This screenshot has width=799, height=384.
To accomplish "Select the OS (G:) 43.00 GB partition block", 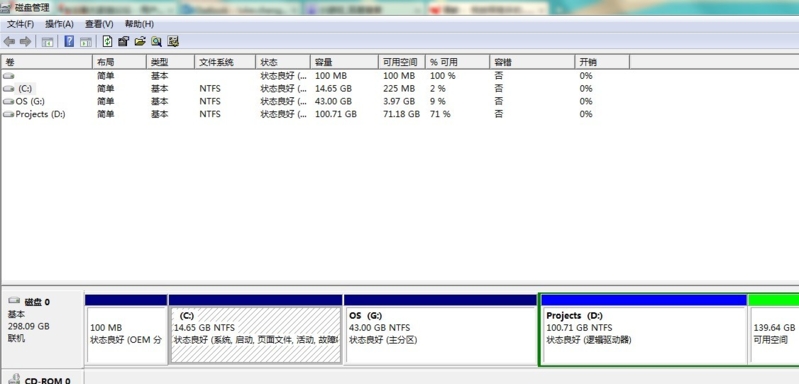I will [x=441, y=330].
